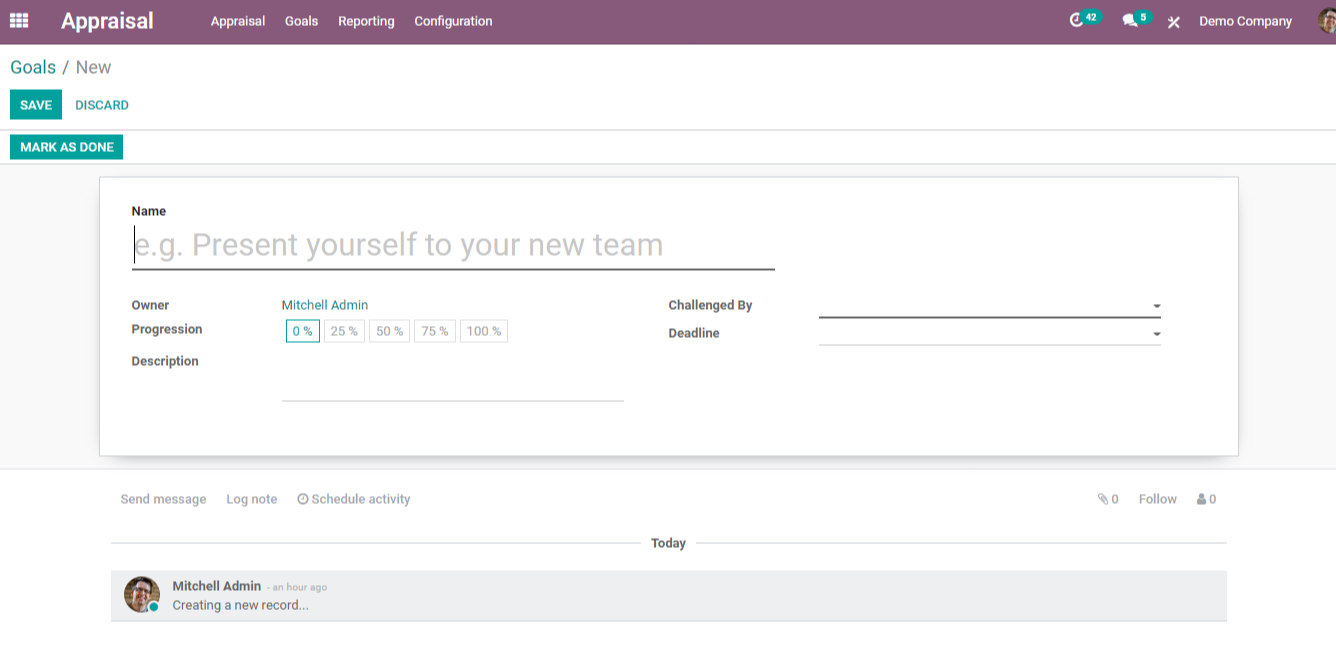Click 'Creating a new record...' message text
The width and height of the screenshot is (1336, 645).
click(x=240, y=605)
